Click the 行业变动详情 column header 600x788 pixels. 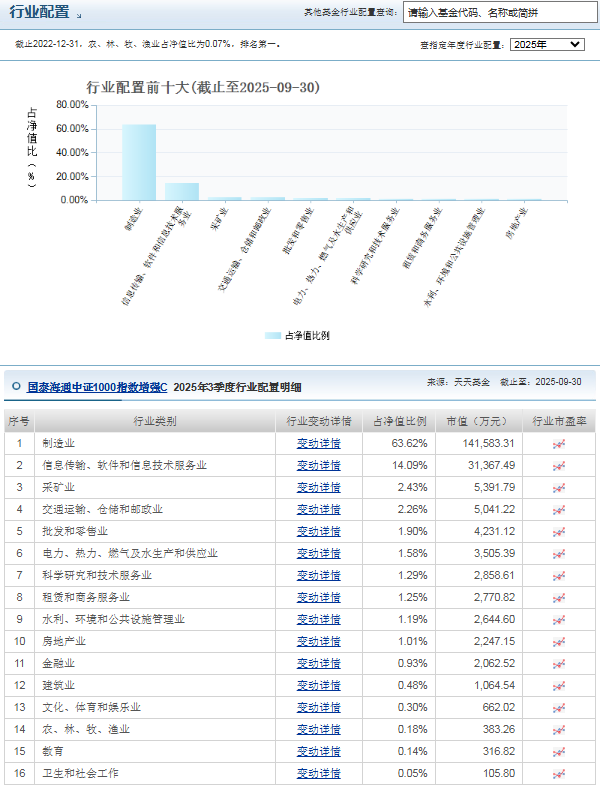coord(319,421)
